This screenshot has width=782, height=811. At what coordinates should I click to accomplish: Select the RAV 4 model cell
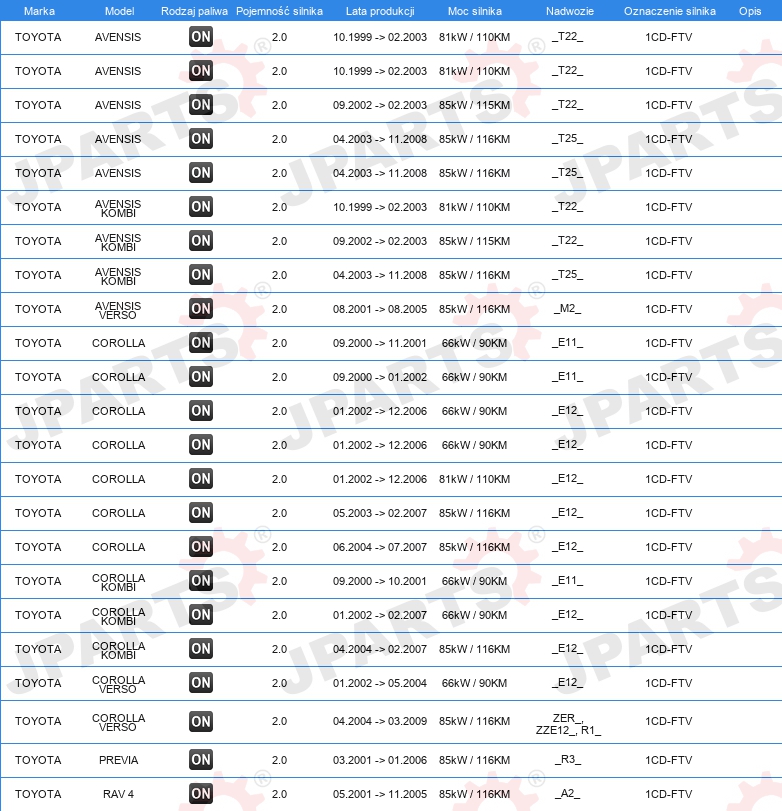click(118, 794)
